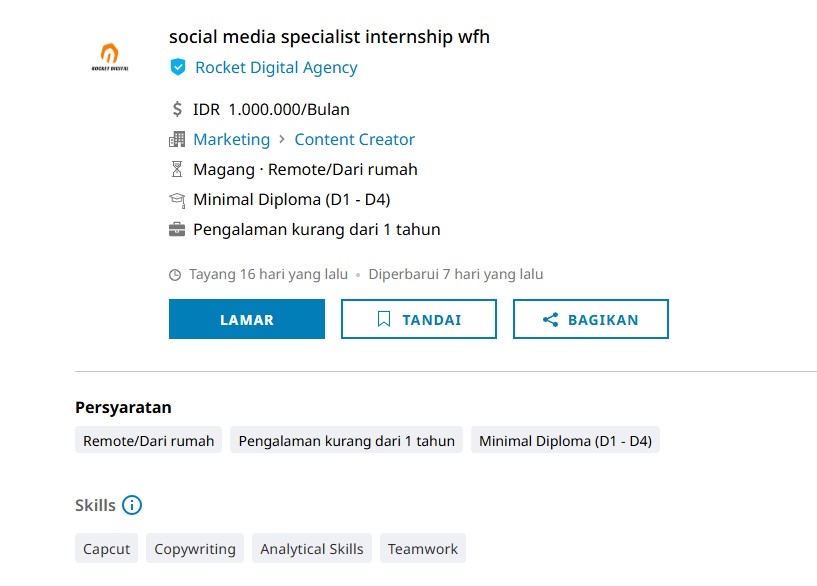The width and height of the screenshot is (817, 586).
Task: Click the verified shield badge icon
Action: pos(178,67)
